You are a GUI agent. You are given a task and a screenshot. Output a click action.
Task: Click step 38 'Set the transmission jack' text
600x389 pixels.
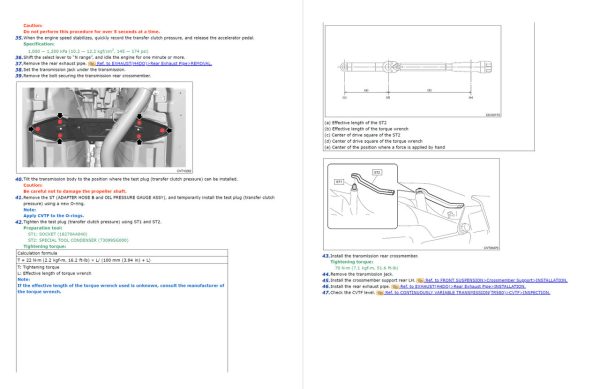(74, 70)
